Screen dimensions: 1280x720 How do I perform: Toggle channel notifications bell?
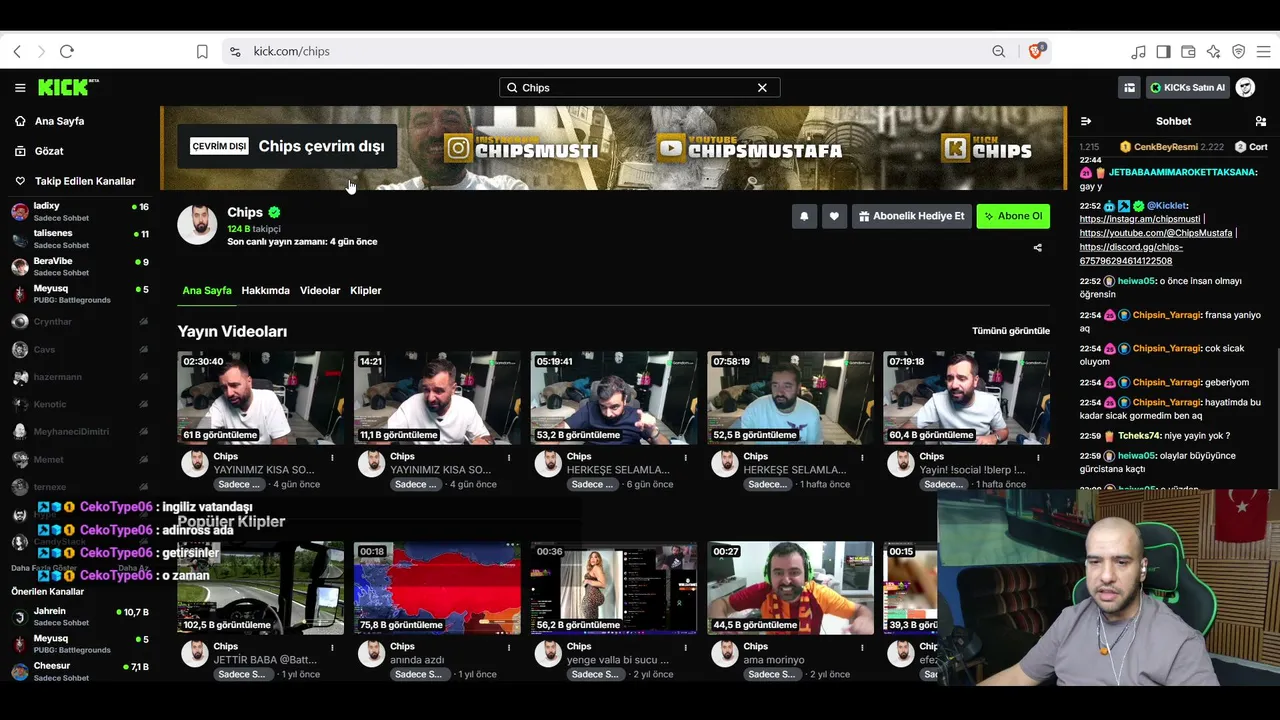[804, 216]
